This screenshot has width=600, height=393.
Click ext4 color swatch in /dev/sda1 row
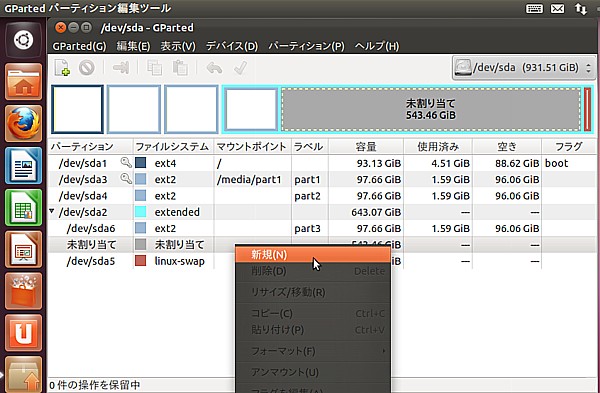(140, 163)
